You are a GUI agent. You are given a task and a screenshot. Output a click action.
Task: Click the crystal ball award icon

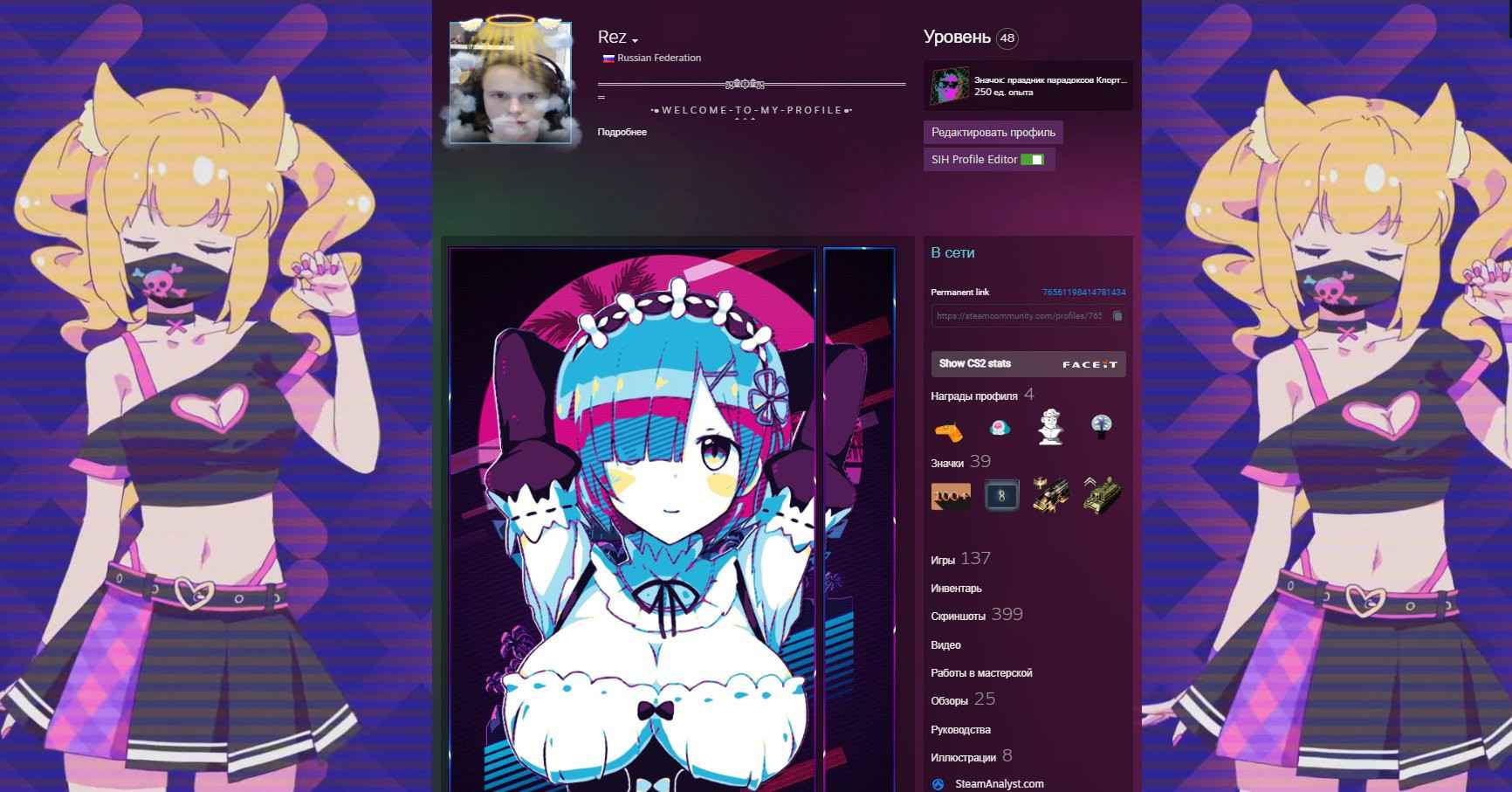pyautogui.click(x=1102, y=425)
